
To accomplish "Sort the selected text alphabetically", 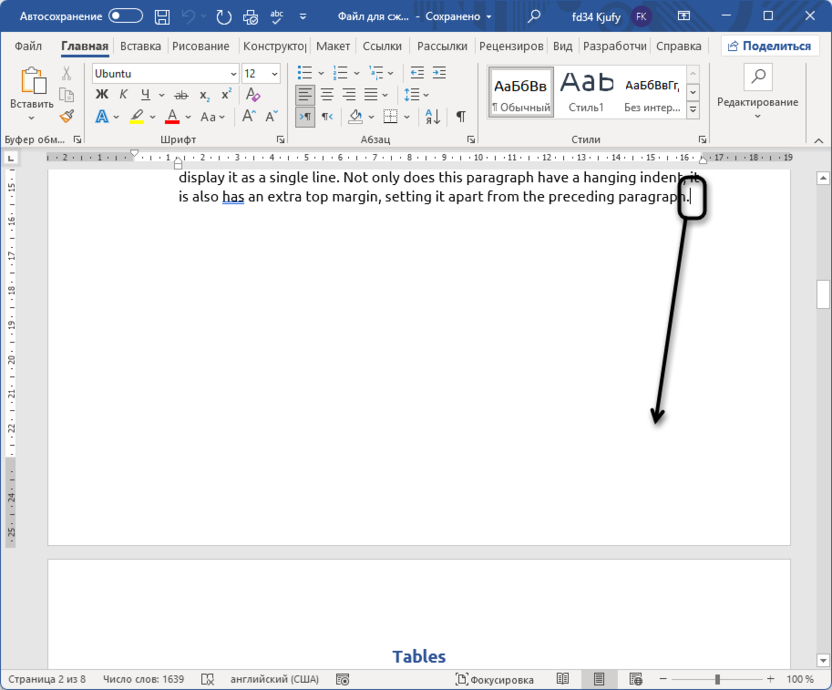I will pyautogui.click(x=432, y=116).
